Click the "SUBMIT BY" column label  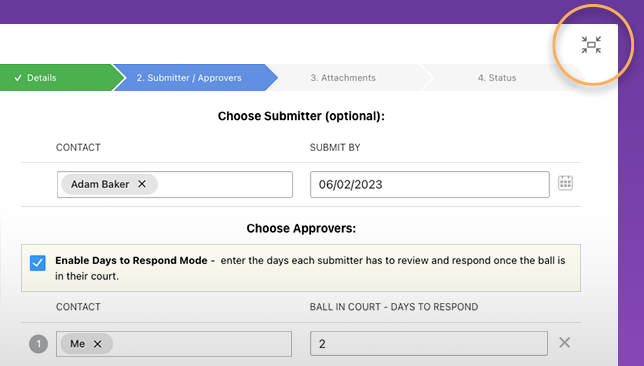click(x=335, y=147)
